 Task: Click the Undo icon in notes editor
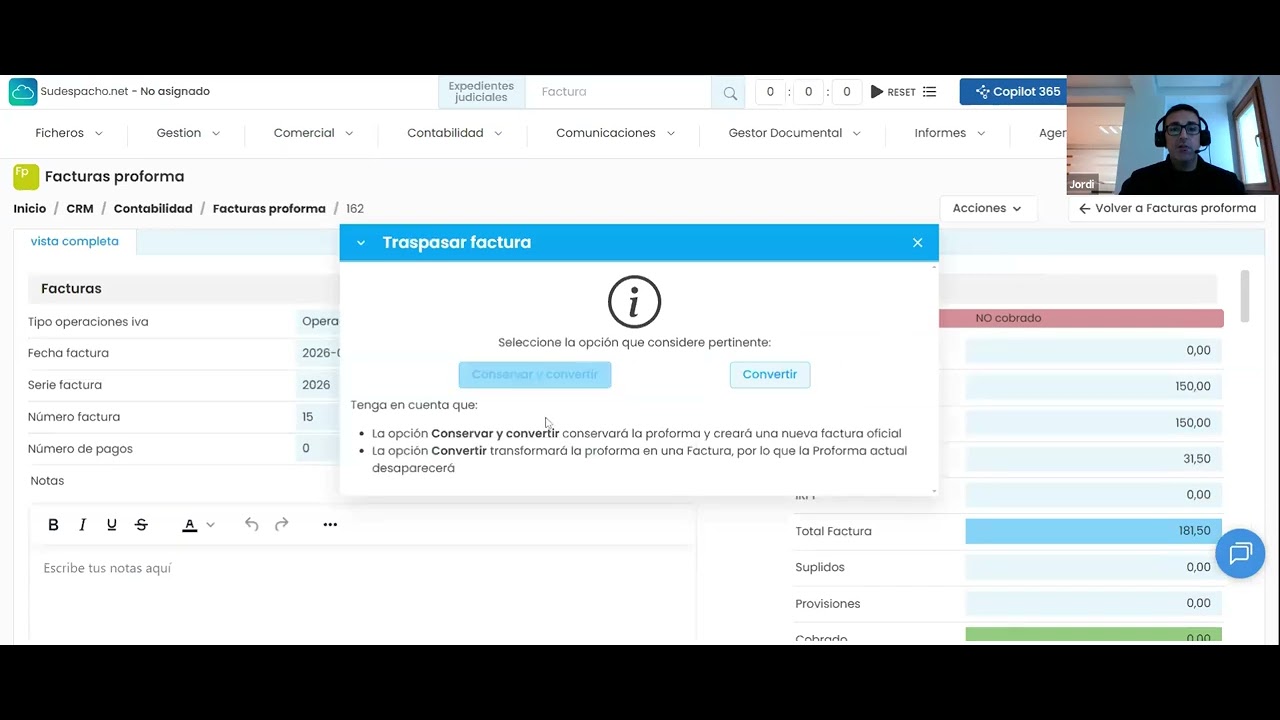tap(252, 525)
